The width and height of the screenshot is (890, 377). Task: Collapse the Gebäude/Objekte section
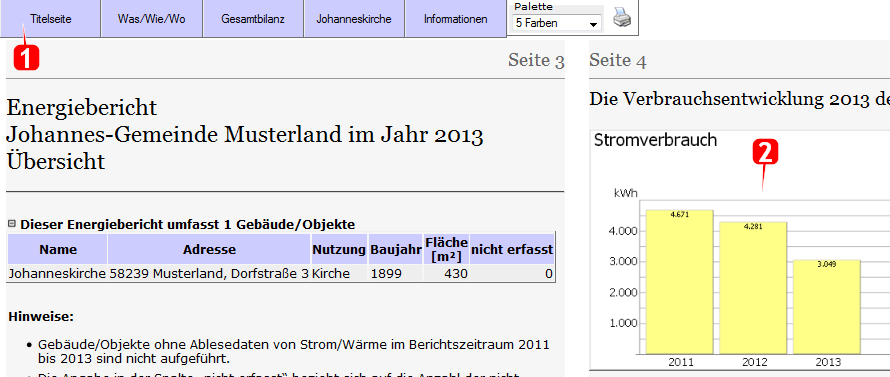tap(11, 224)
